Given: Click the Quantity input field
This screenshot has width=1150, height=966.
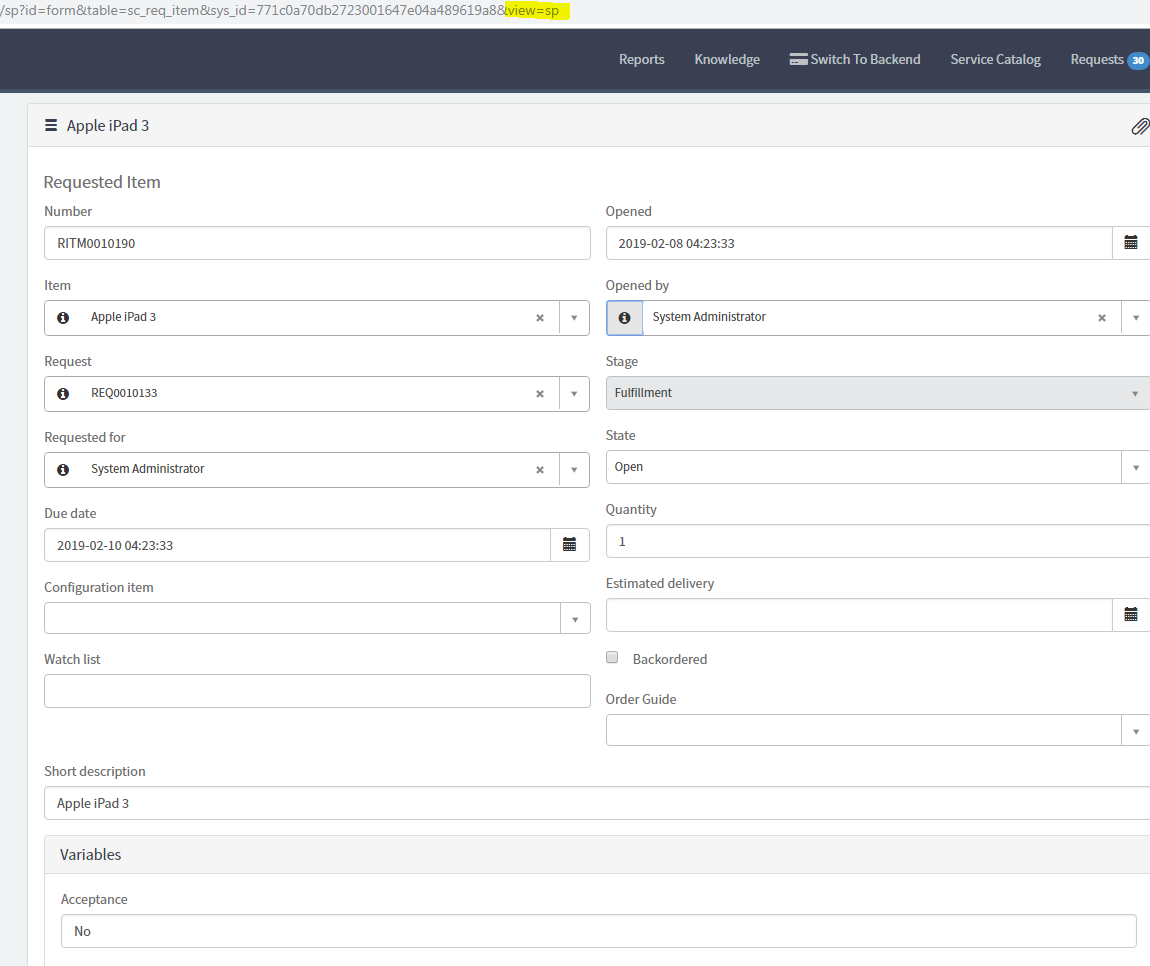Looking at the screenshot, I should click(x=878, y=541).
